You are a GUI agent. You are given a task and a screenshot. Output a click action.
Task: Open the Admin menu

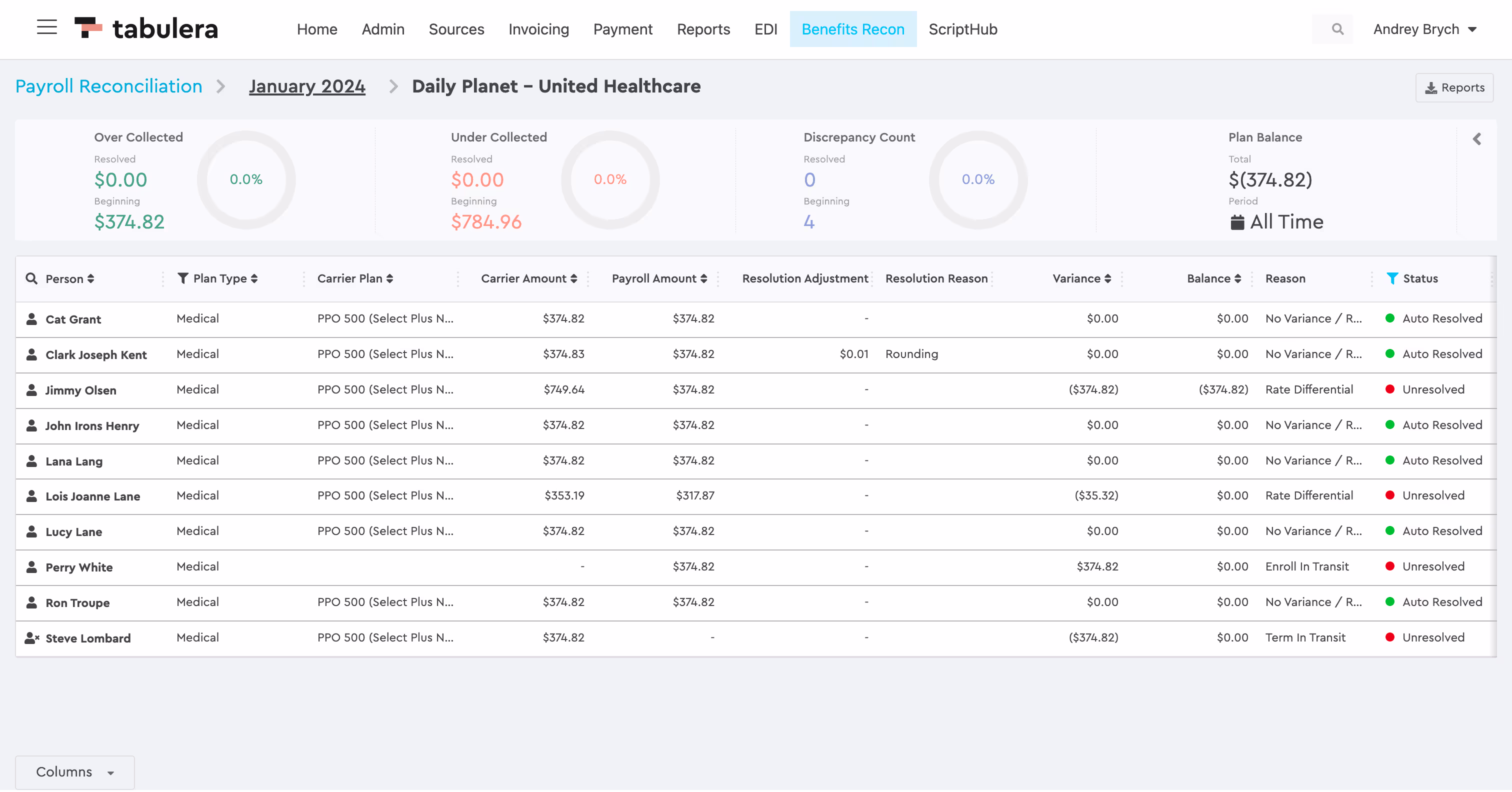pos(382,29)
